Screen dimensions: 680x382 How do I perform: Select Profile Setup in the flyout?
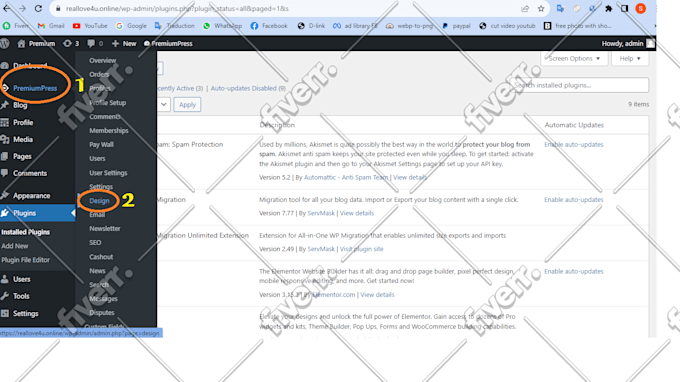pos(108,103)
